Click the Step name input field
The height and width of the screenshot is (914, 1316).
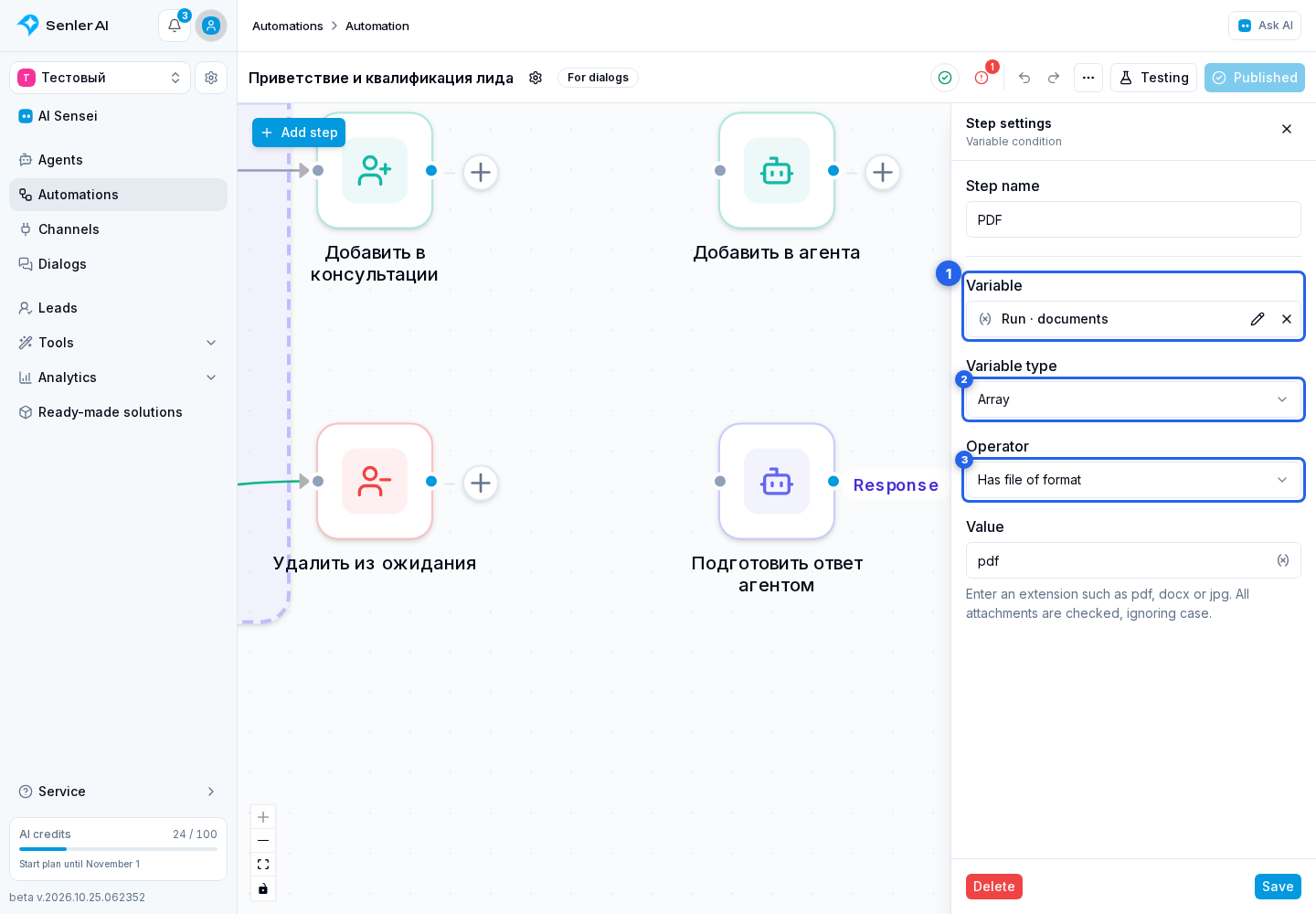[1133, 220]
